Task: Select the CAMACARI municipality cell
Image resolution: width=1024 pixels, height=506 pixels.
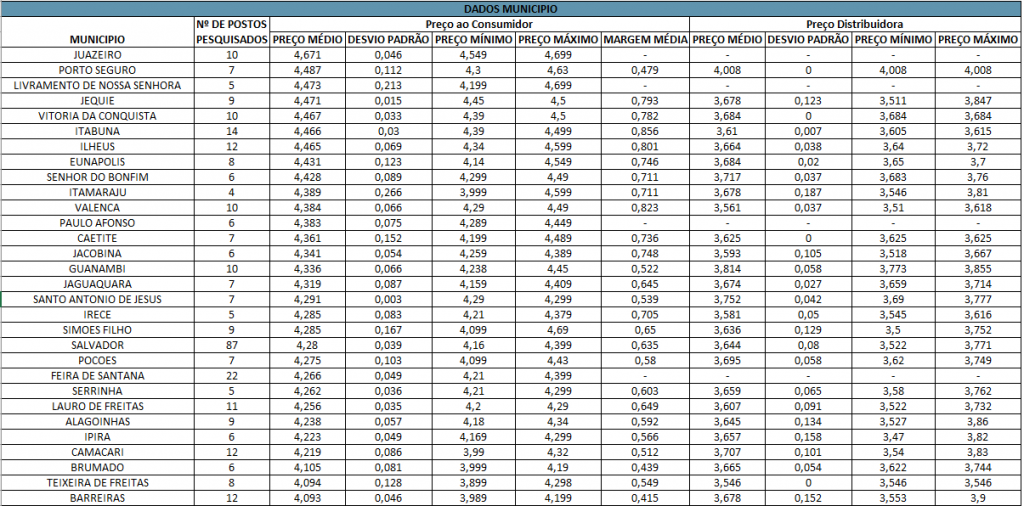Action: point(97,452)
